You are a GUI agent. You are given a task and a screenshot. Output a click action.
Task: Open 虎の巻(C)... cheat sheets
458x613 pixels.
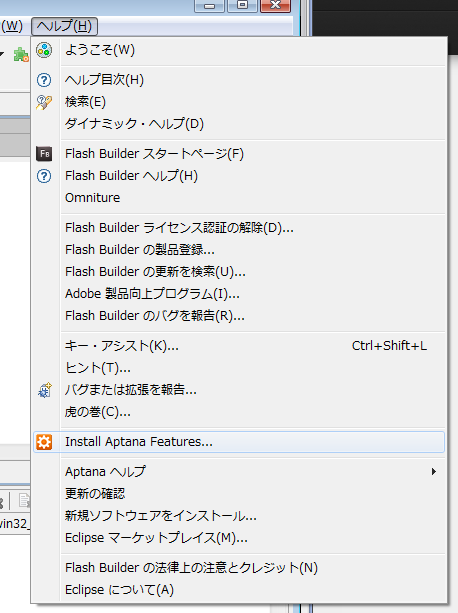[239, 412]
